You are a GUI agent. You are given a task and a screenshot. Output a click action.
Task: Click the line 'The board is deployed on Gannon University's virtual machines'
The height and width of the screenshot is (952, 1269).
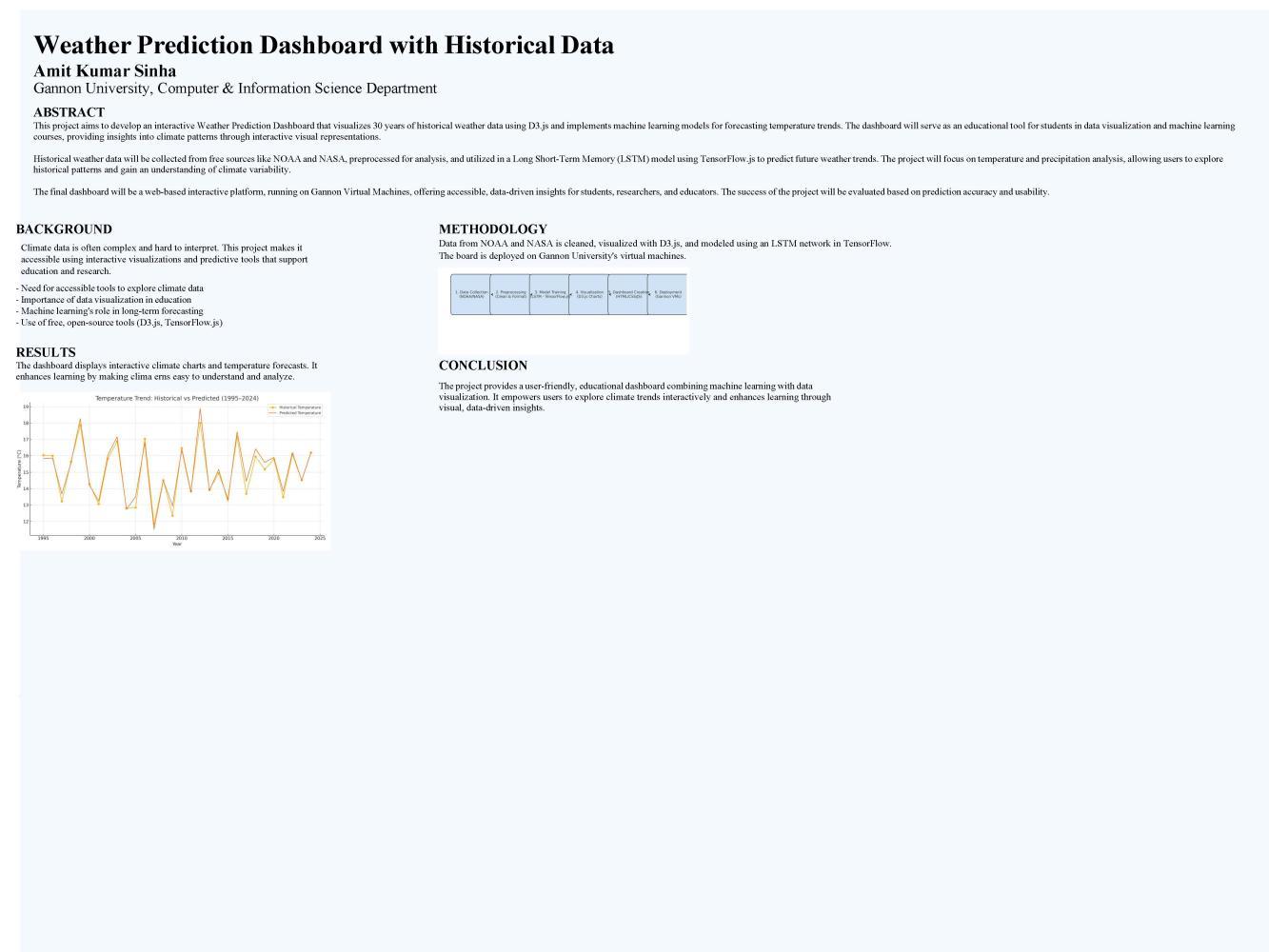coord(563,256)
